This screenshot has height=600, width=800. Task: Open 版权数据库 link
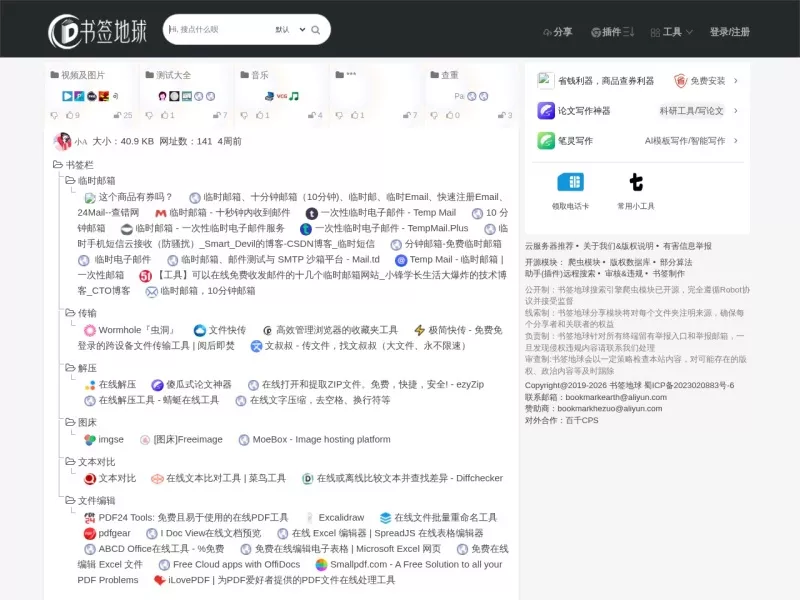(x=630, y=262)
